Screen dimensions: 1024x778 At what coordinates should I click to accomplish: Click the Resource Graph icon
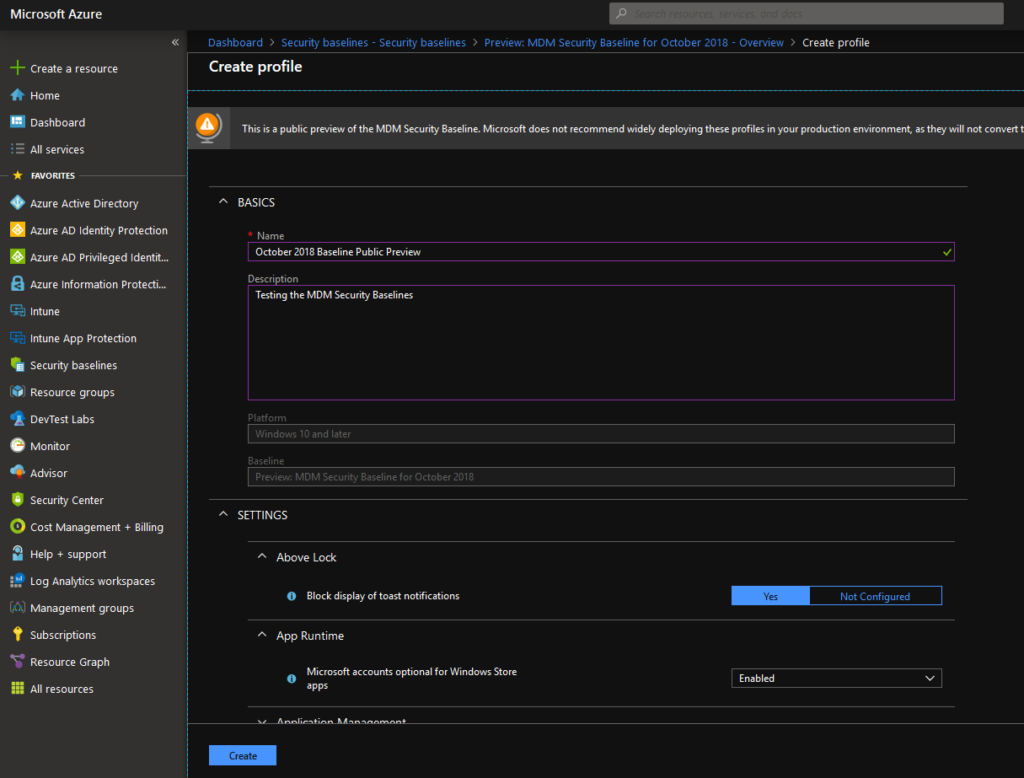click(18, 662)
